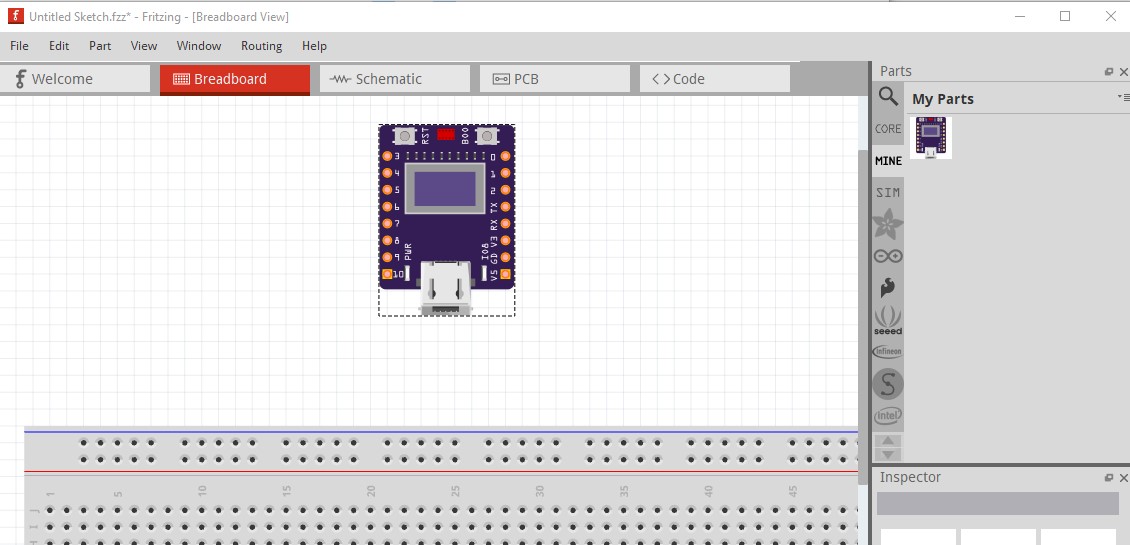Open the parts search magnifier
Viewport: 1130px width, 545px height.
click(887, 96)
